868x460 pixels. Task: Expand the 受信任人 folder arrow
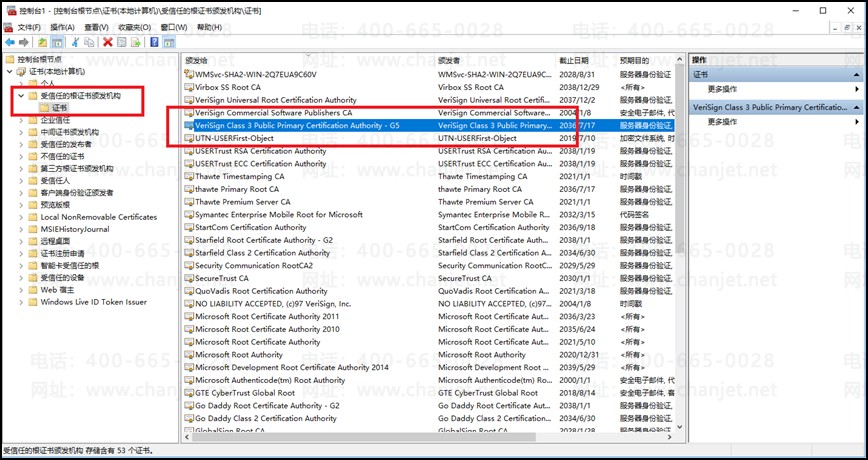coord(21,180)
